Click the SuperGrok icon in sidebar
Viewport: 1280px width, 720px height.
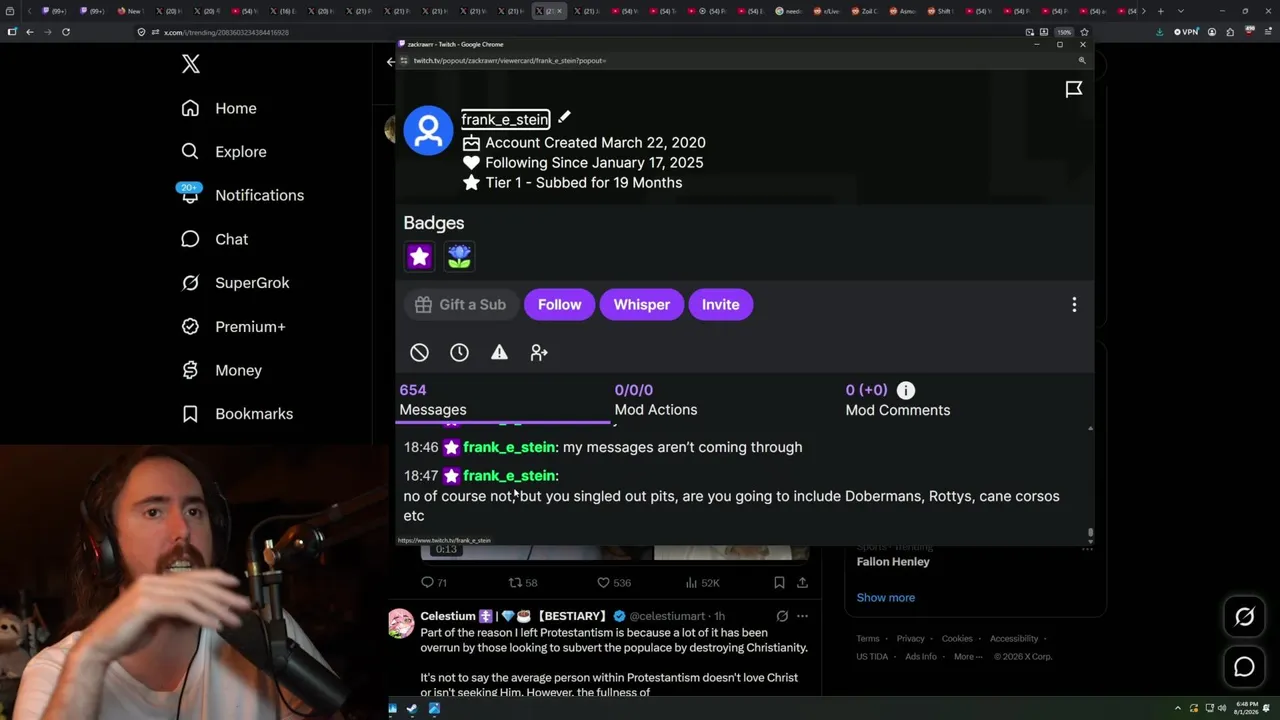point(190,283)
